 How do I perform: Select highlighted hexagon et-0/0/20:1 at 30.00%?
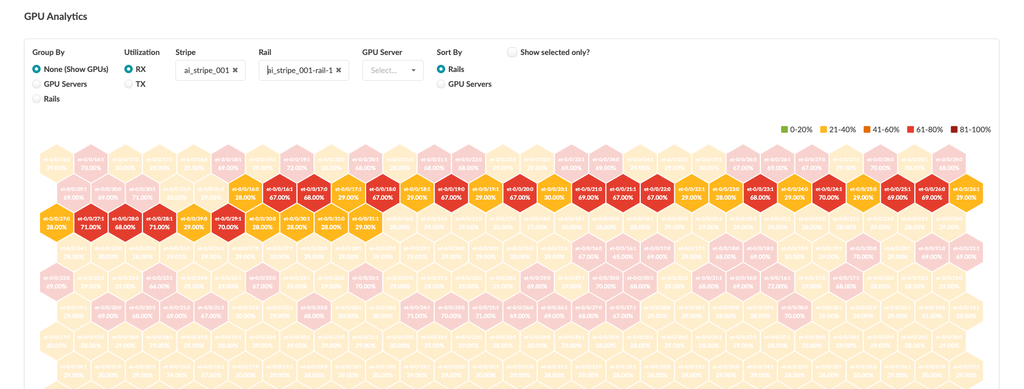(554, 193)
